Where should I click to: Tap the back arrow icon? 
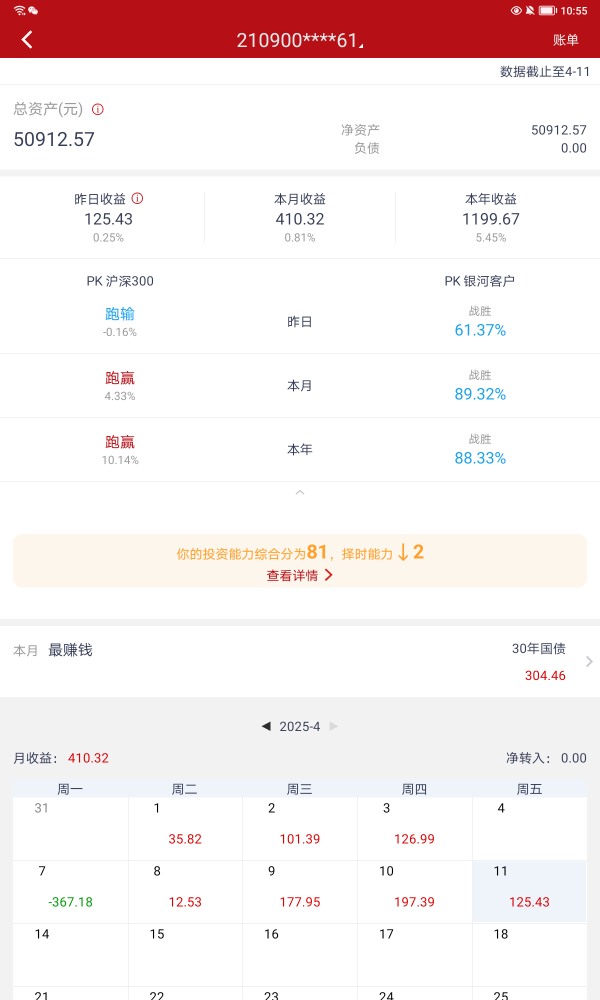tap(27, 40)
